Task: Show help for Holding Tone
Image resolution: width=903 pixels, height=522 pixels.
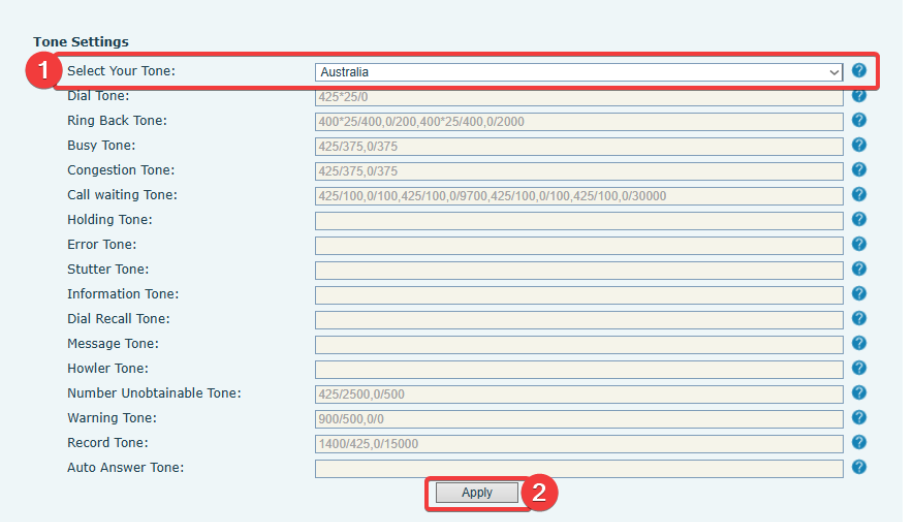Action: [x=858, y=220]
